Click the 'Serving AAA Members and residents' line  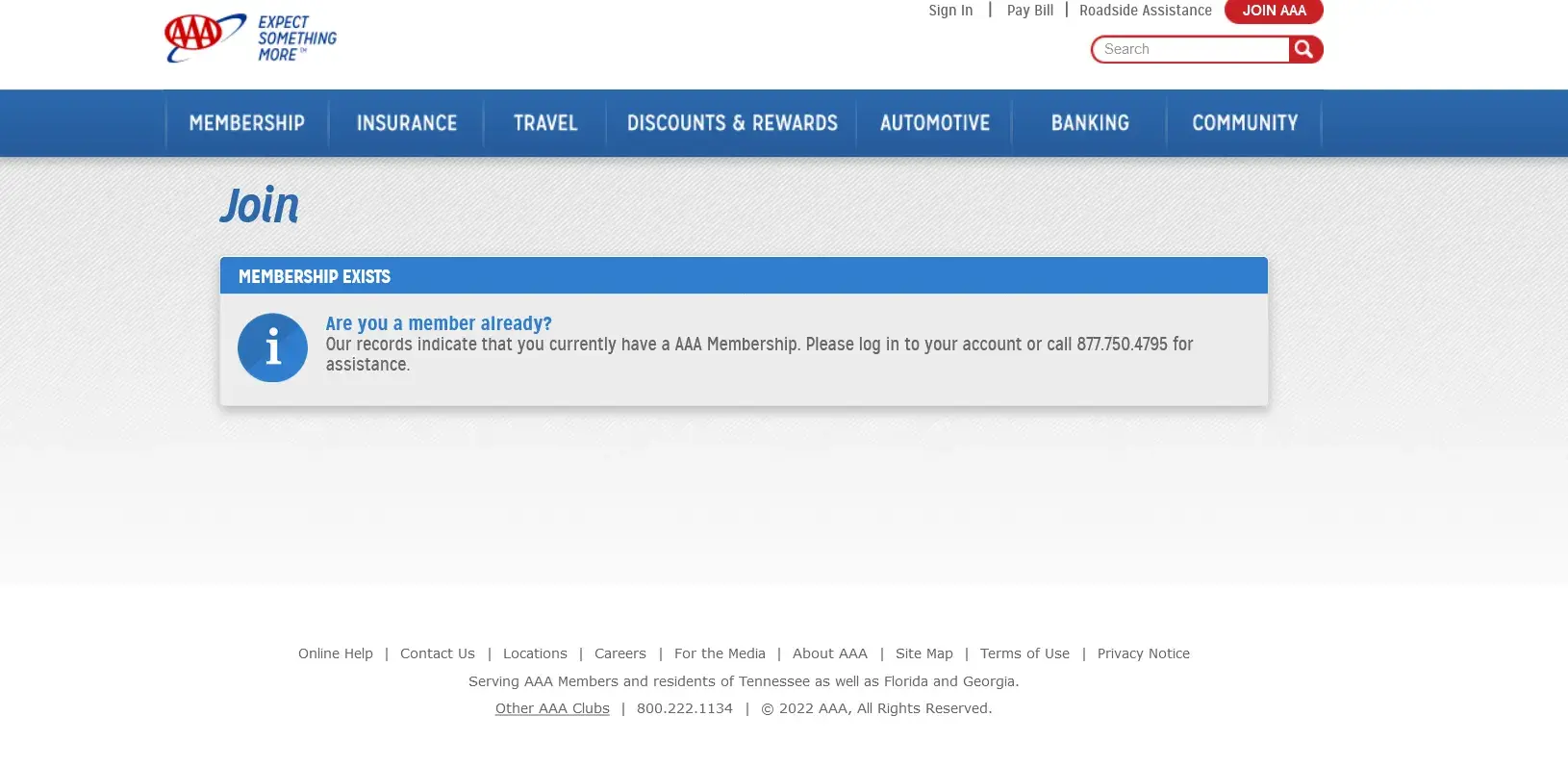[744, 681]
